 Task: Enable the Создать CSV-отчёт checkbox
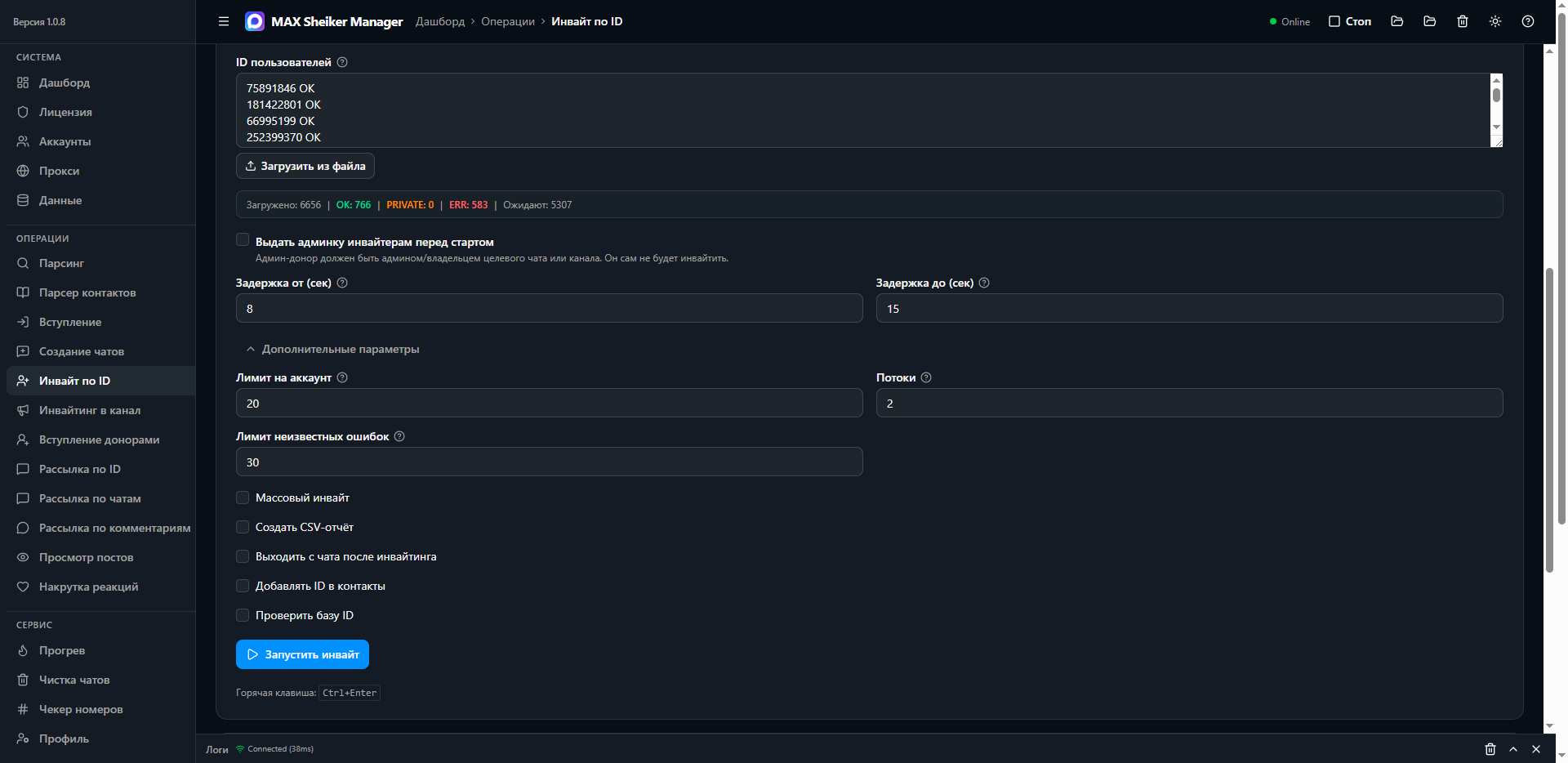pos(243,527)
